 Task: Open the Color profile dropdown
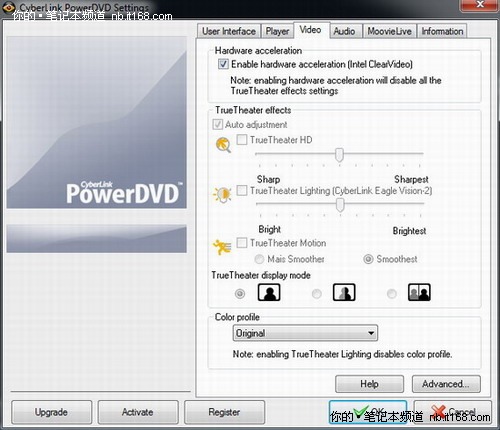click(305, 333)
